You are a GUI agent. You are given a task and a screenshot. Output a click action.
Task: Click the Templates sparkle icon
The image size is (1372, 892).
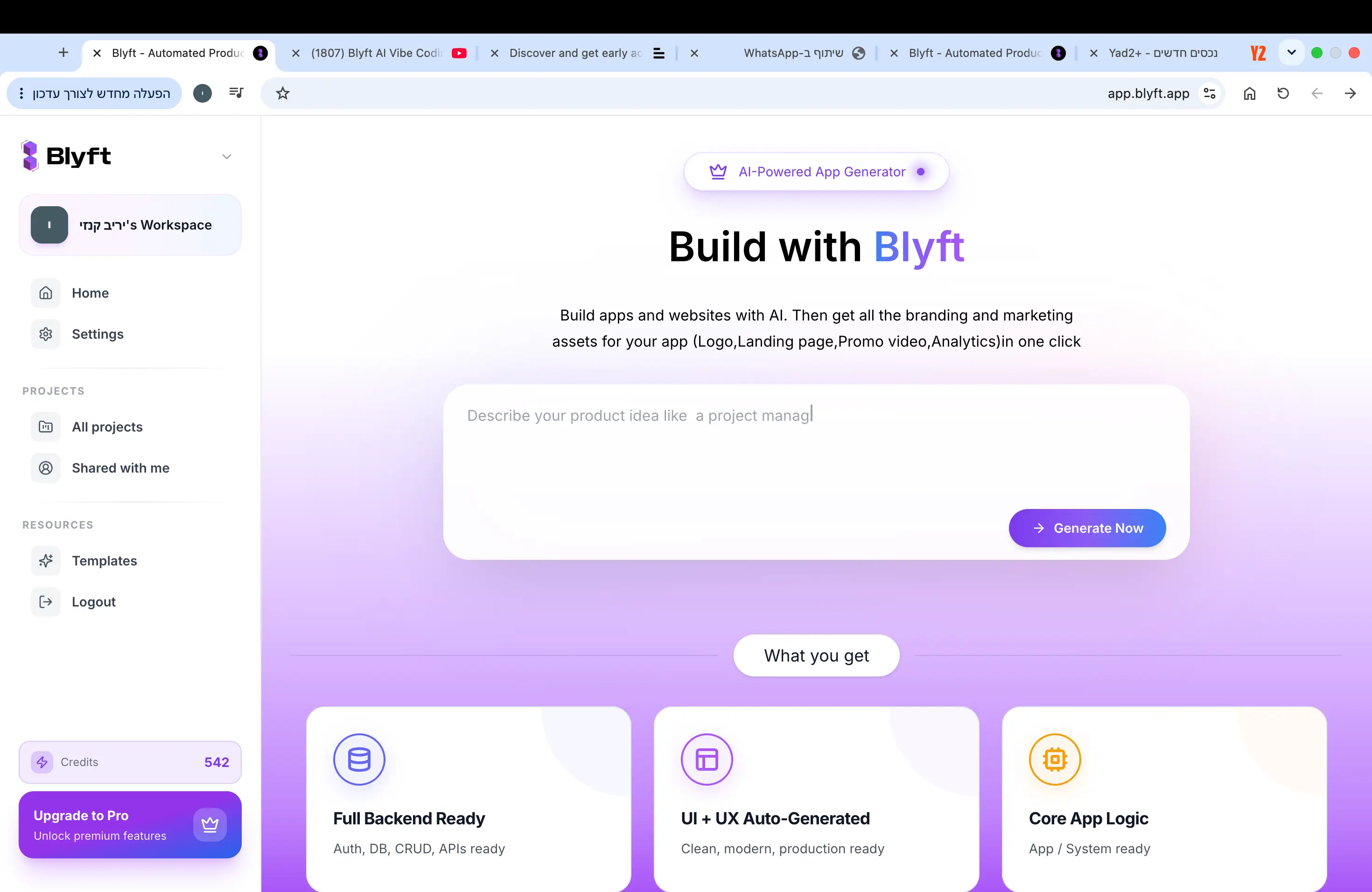point(46,561)
